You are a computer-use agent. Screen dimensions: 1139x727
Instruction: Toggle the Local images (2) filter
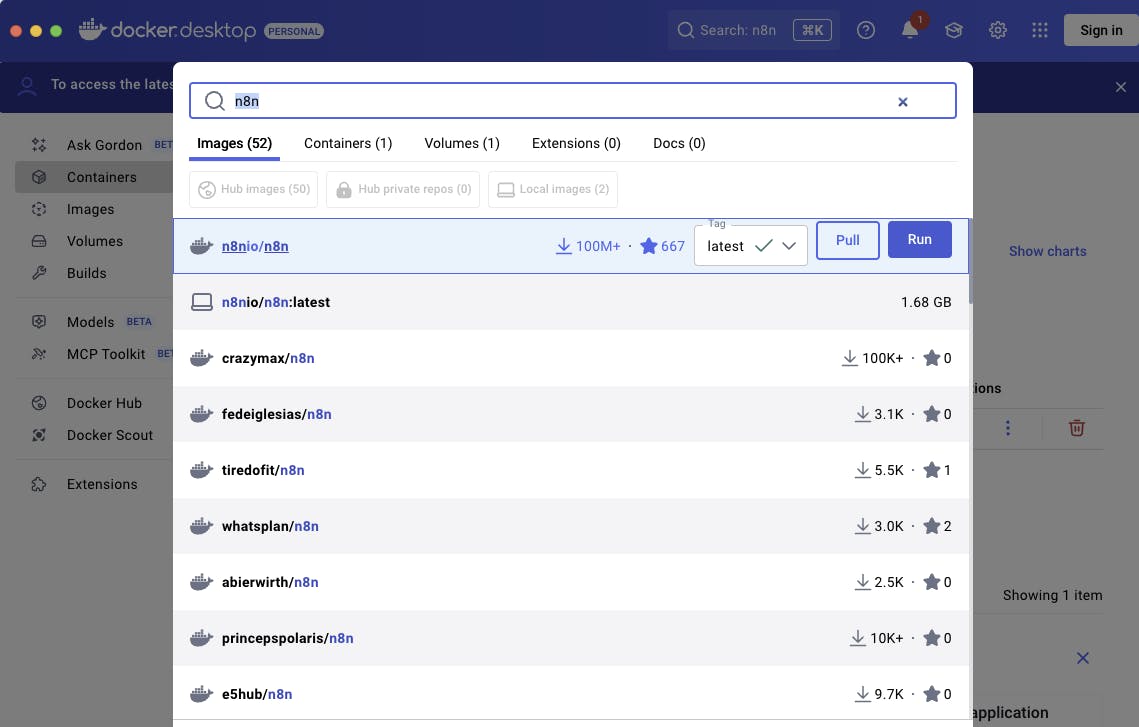pos(553,190)
